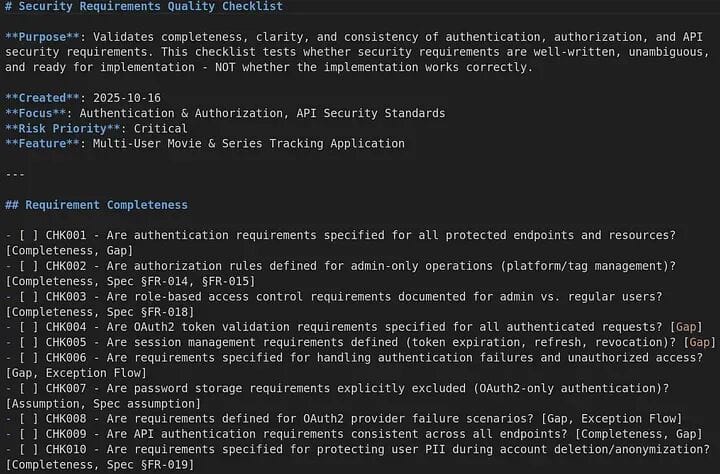The image size is (720, 474).
Task: Click the orange [Gap] tag on CHK005
Action: (700, 342)
